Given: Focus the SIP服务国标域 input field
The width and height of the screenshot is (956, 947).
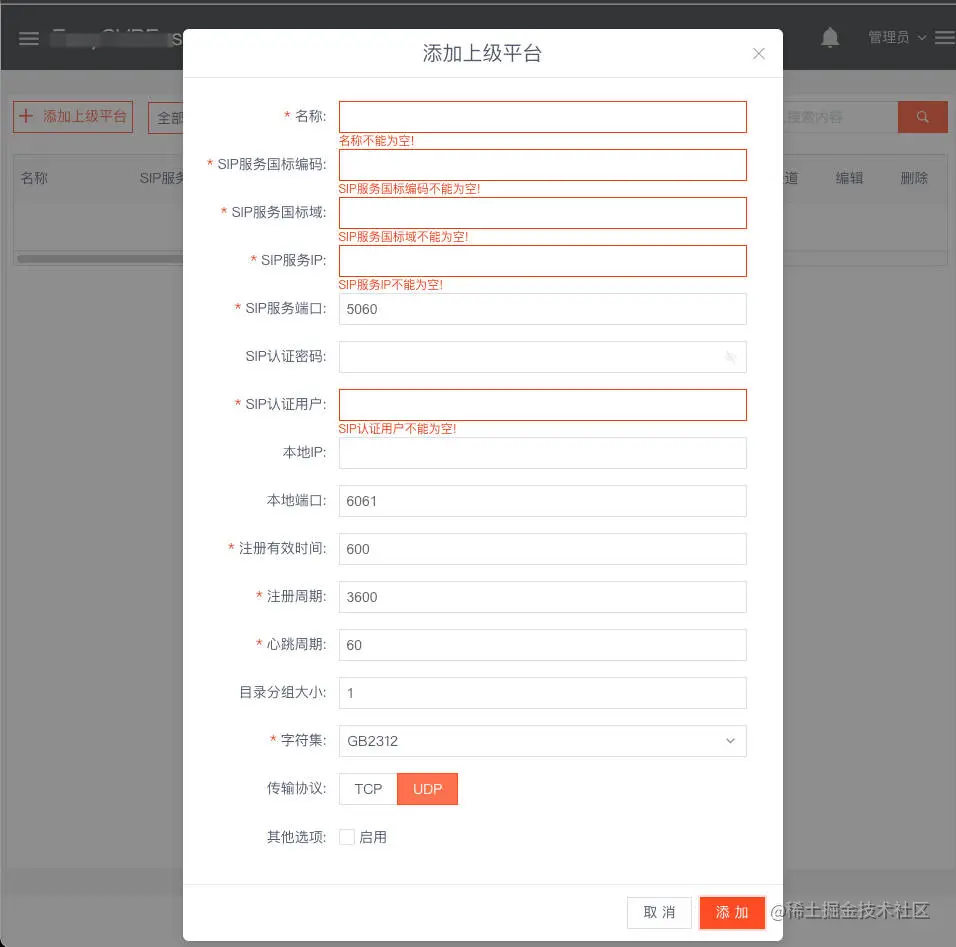Looking at the screenshot, I should point(543,213).
